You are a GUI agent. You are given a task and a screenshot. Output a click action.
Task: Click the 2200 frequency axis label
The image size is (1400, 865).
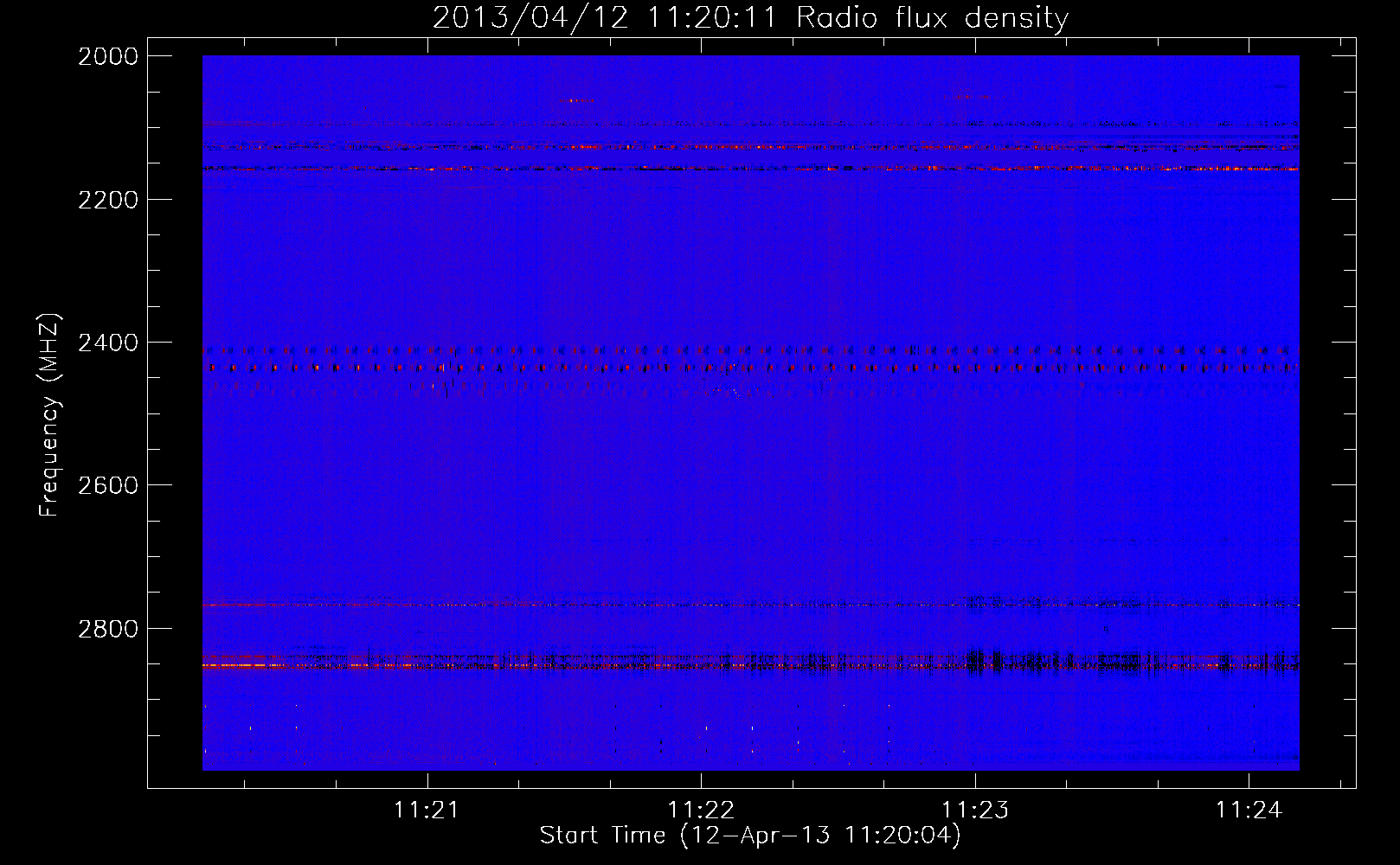coord(108,200)
